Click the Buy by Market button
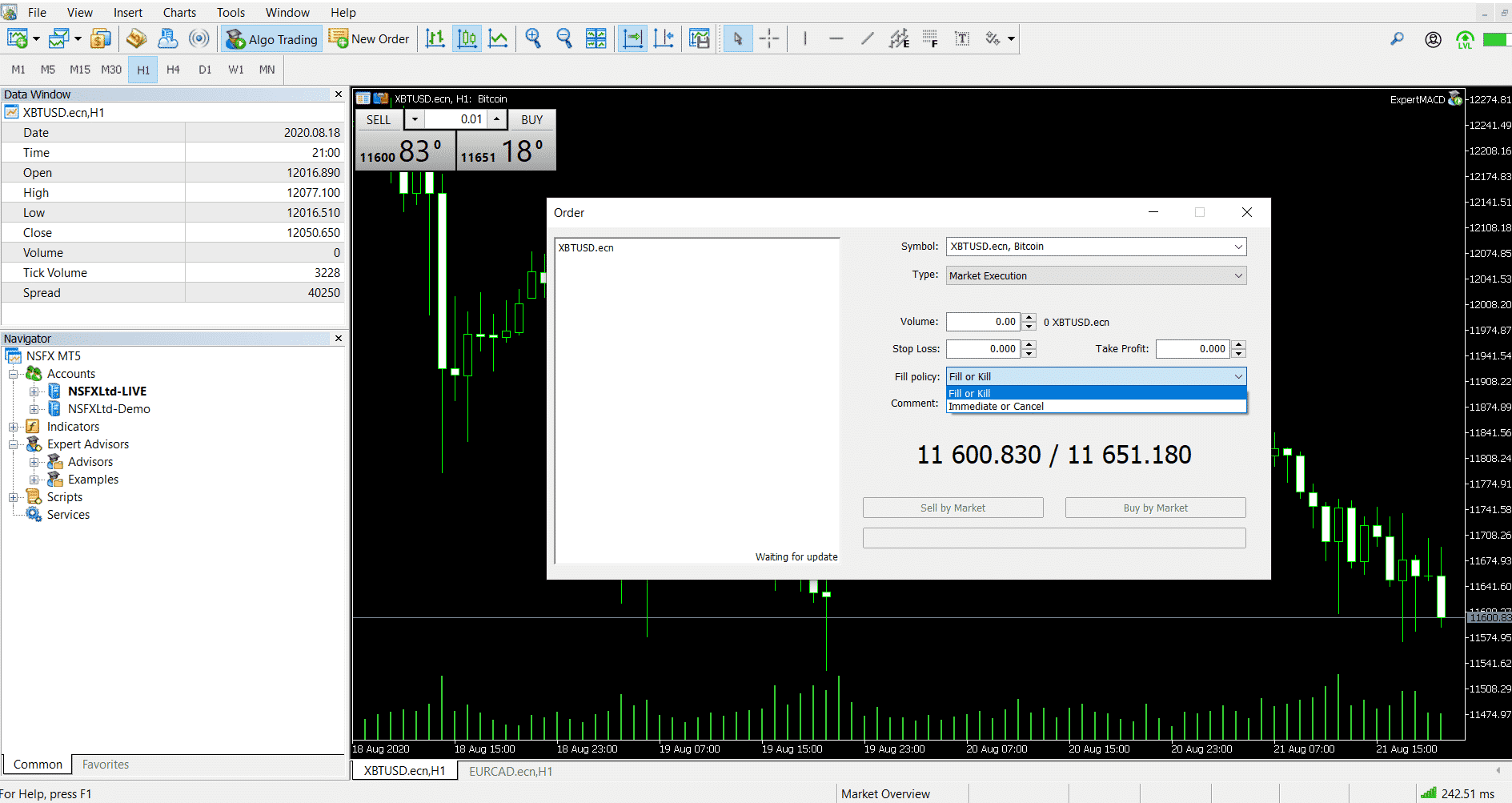This screenshot has width=1512, height=803. pos(1155,508)
